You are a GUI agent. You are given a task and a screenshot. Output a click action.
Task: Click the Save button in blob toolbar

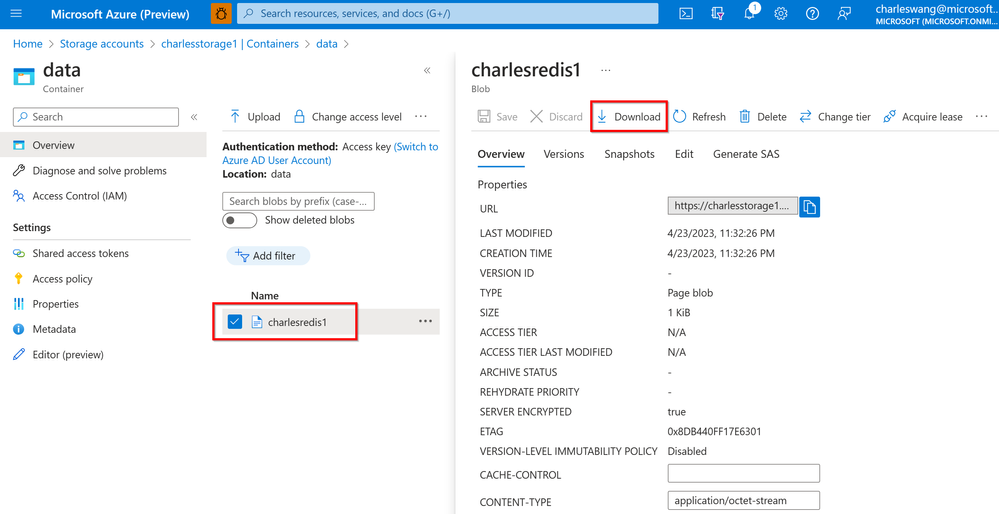tap(498, 117)
